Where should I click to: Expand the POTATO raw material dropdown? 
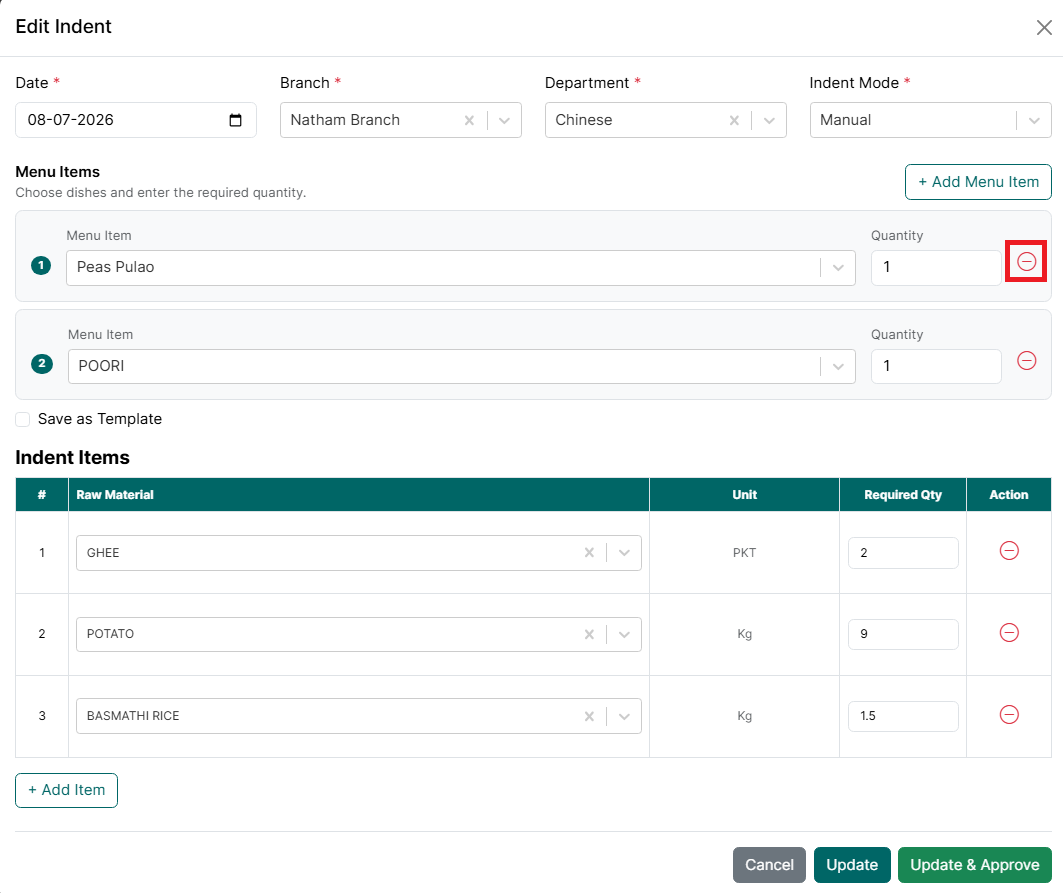[624, 635]
